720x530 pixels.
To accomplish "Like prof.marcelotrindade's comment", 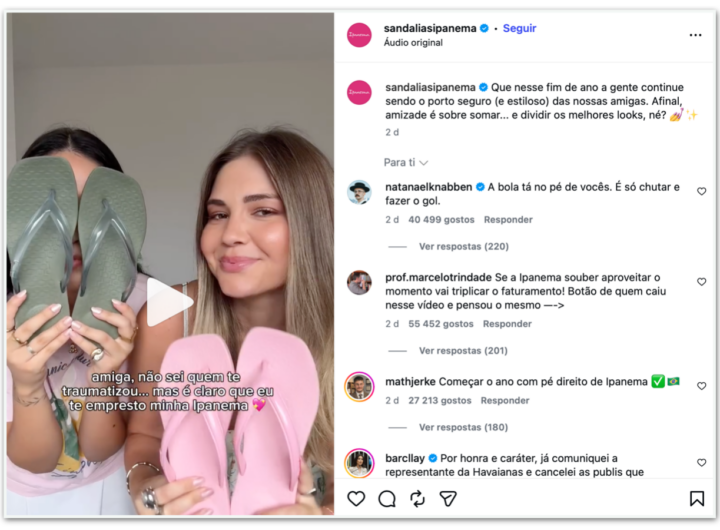I will point(701,282).
